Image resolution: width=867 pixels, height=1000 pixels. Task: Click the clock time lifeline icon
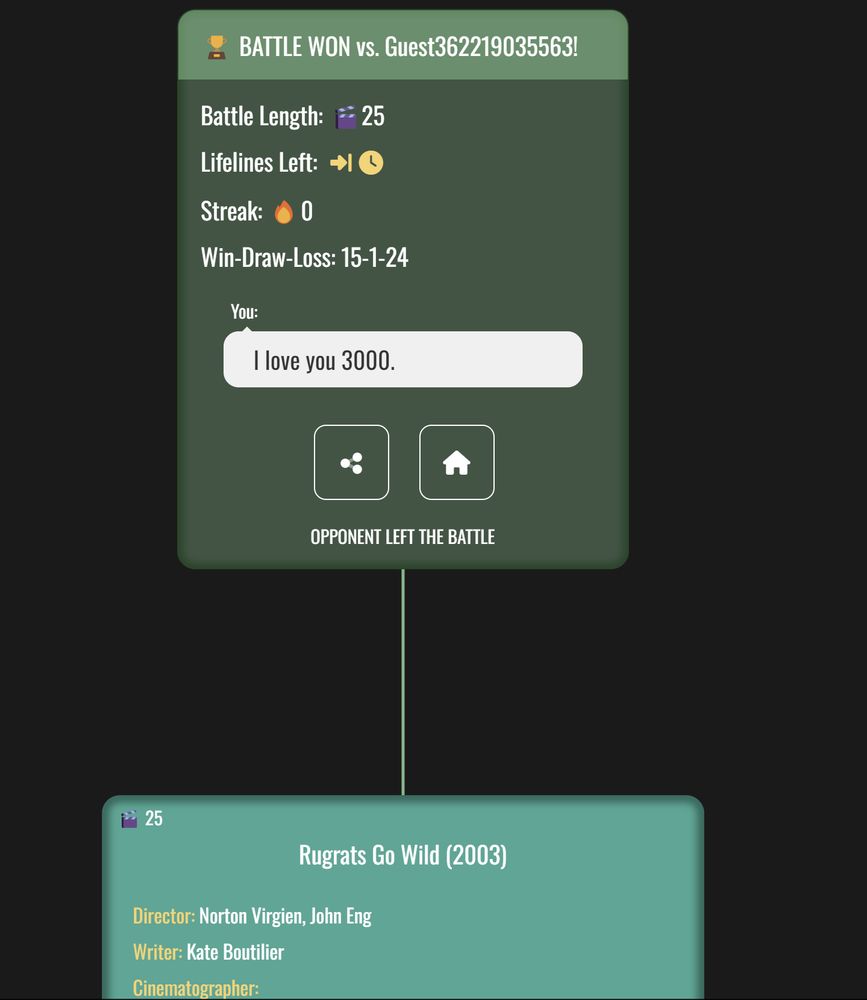click(371, 163)
